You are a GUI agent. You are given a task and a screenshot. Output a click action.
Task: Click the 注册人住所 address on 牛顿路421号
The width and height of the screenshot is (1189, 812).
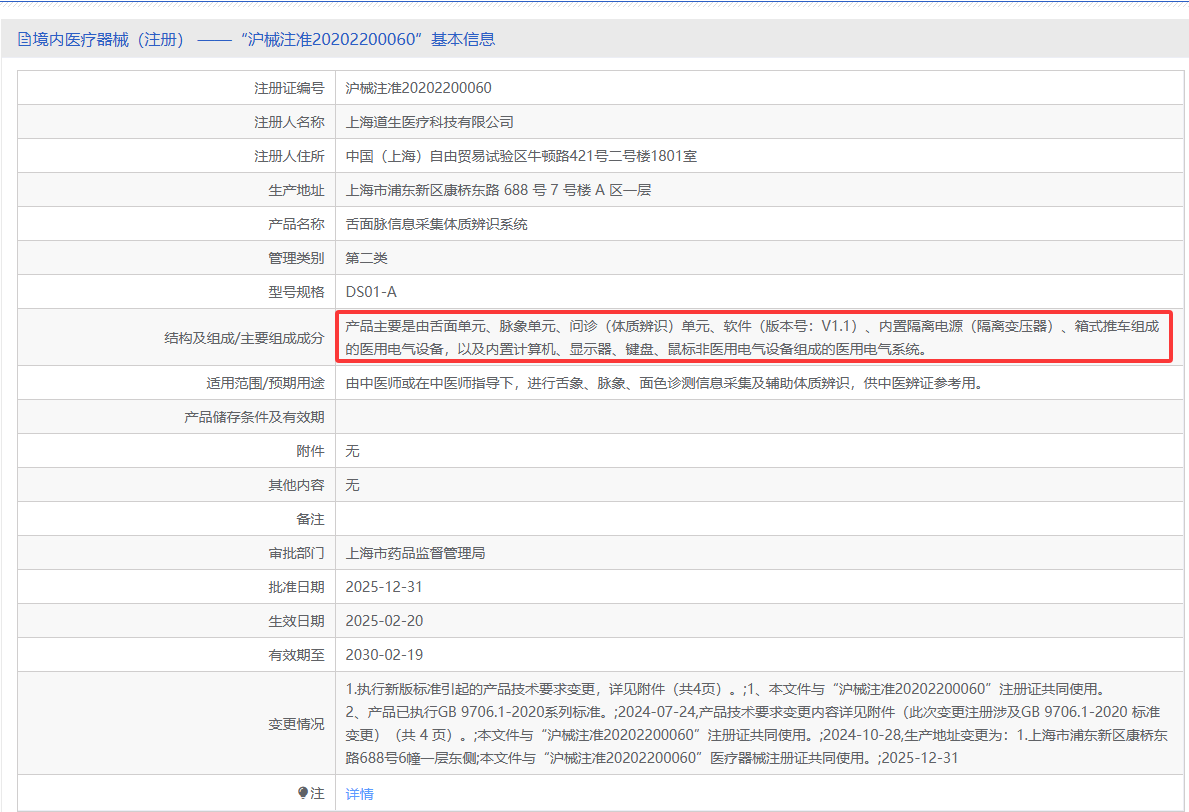pyautogui.click(x=521, y=156)
